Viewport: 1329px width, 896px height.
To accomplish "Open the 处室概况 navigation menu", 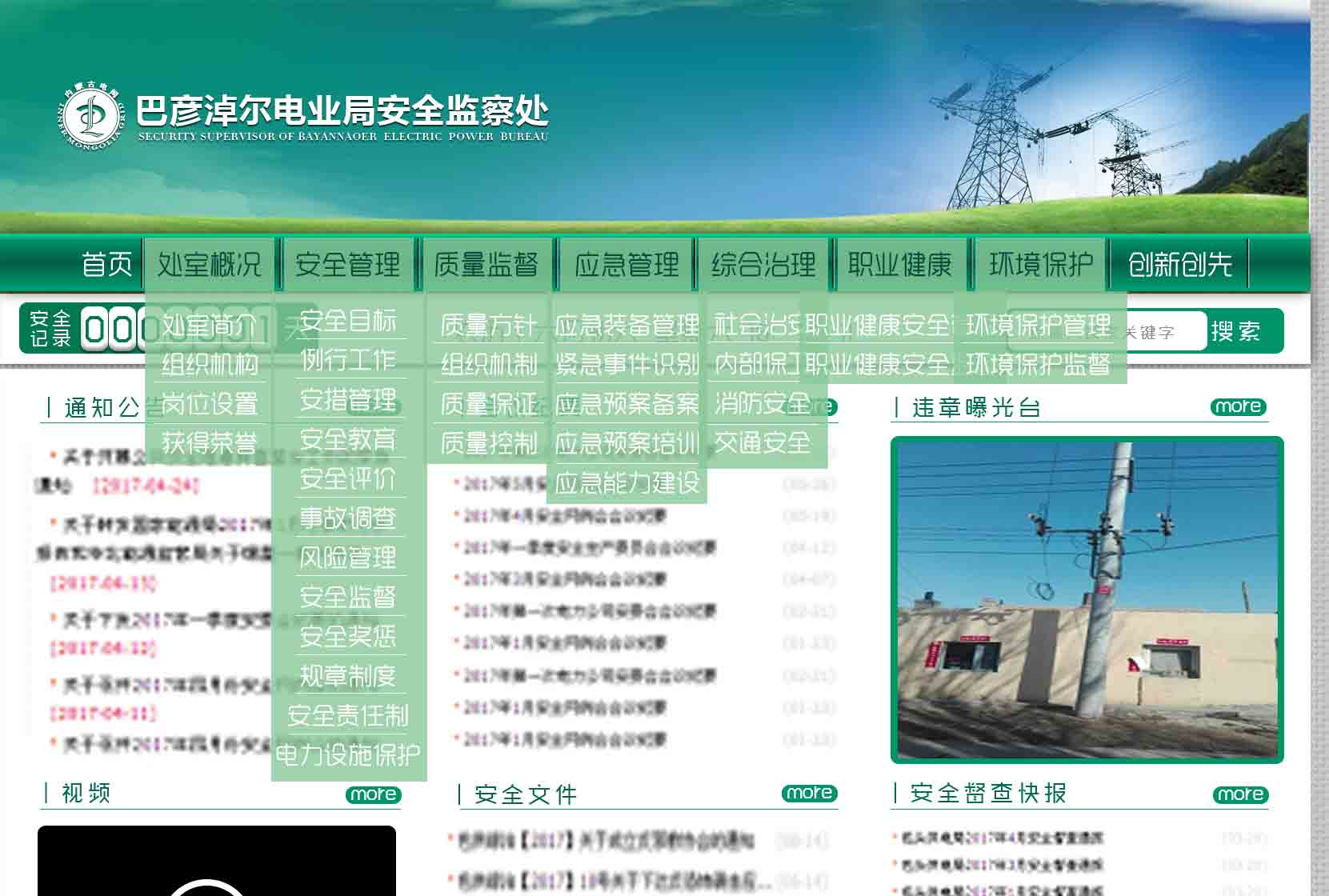I will click(x=210, y=264).
